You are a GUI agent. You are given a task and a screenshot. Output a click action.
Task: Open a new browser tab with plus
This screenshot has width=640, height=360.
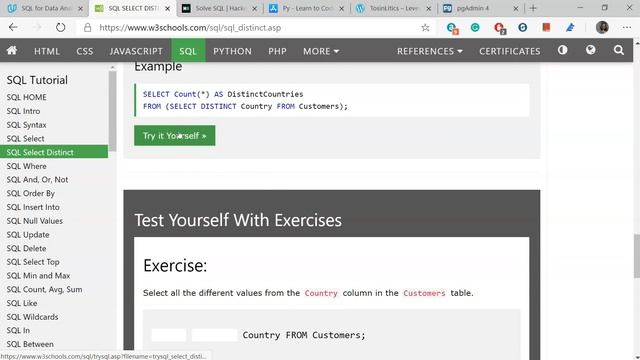533,8
